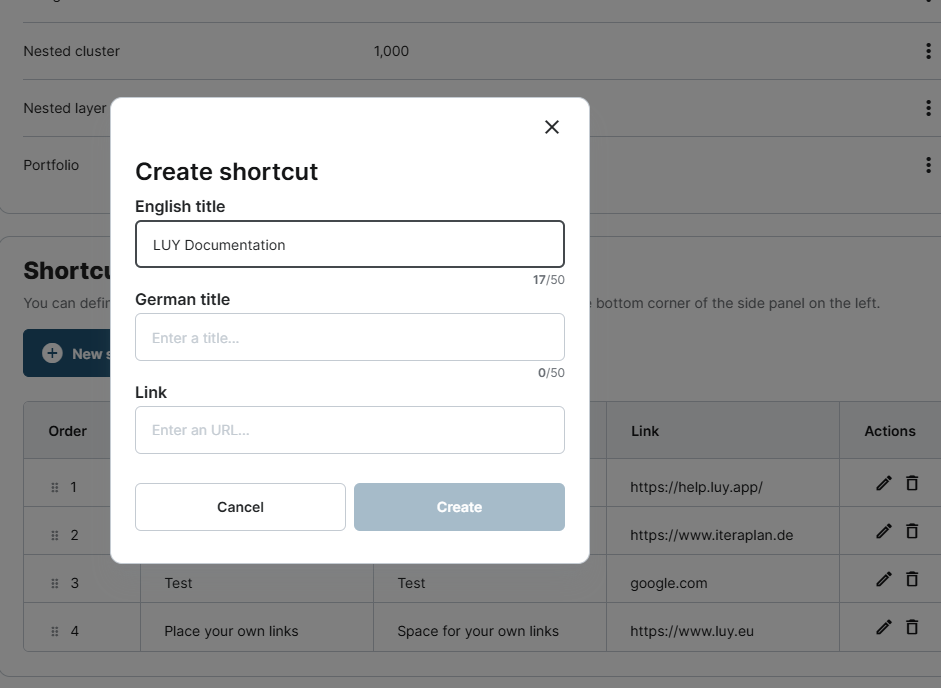The height and width of the screenshot is (688, 941).
Task: Click the drag handle of shortcut row 3
Action: tap(55, 583)
